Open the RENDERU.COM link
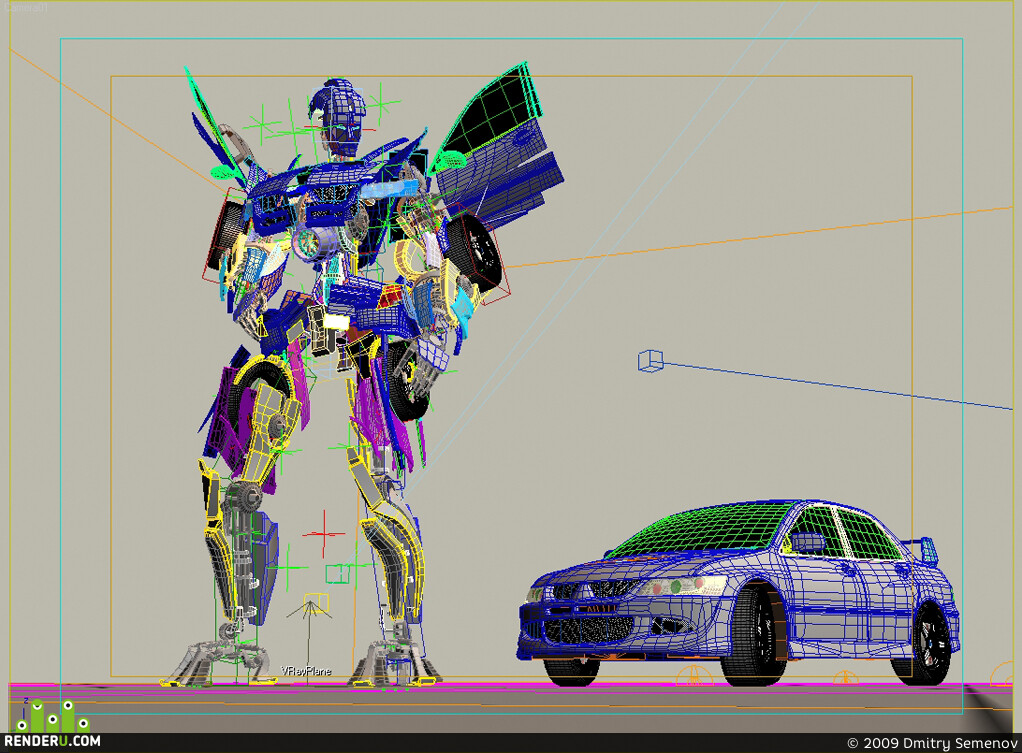The width and height of the screenshot is (1022, 753). pos(52,741)
